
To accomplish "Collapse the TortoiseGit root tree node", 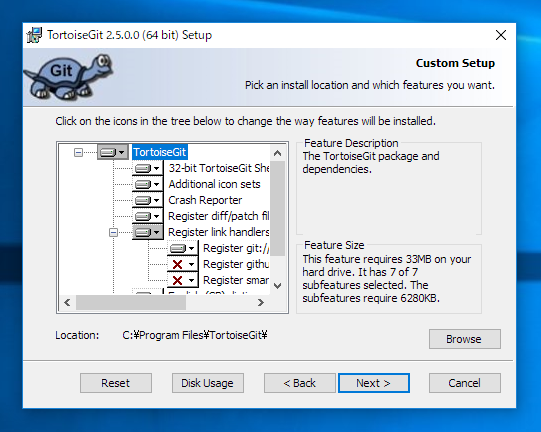I will point(79,152).
